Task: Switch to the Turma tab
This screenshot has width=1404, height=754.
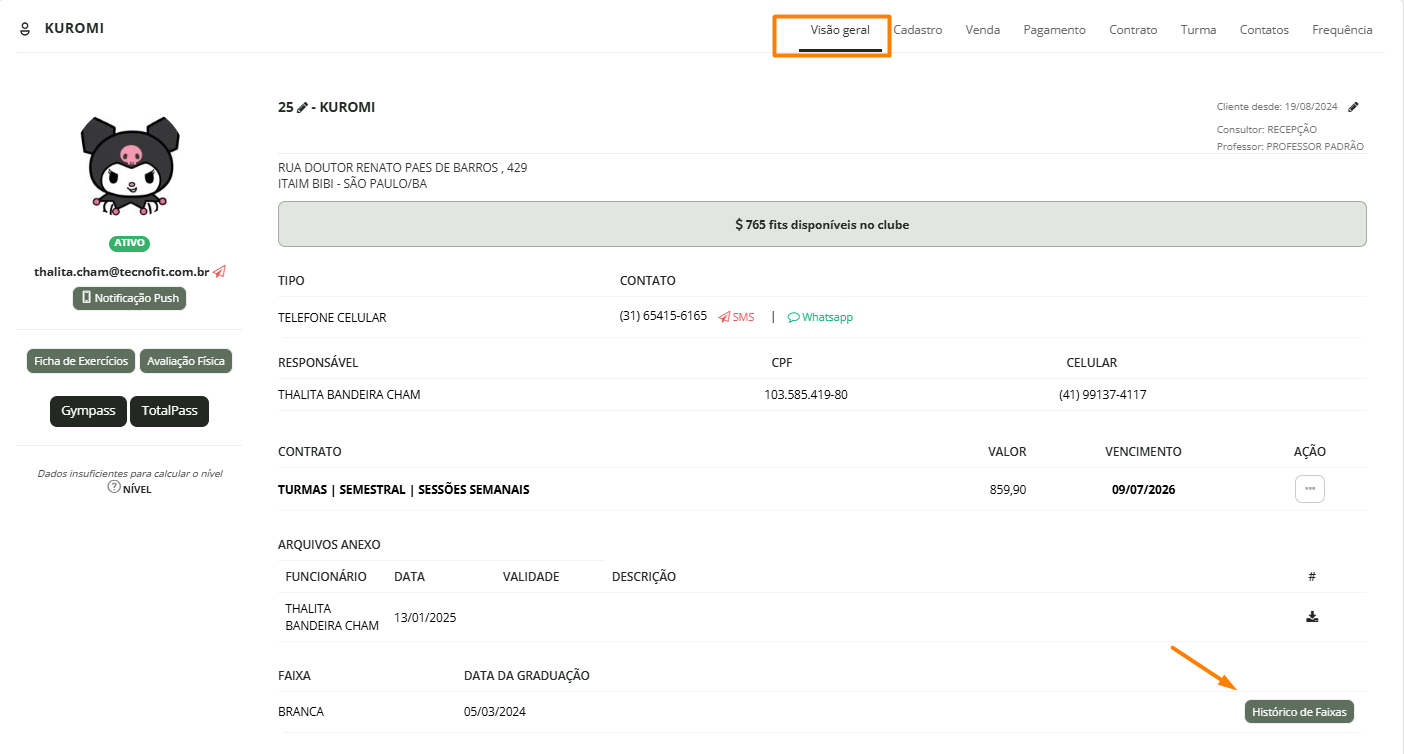Action: pyautogui.click(x=1198, y=30)
